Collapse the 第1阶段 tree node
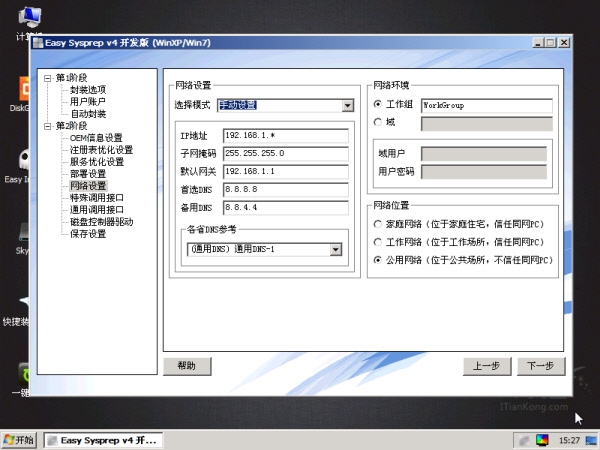 pyautogui.click(x=47, y=78)
